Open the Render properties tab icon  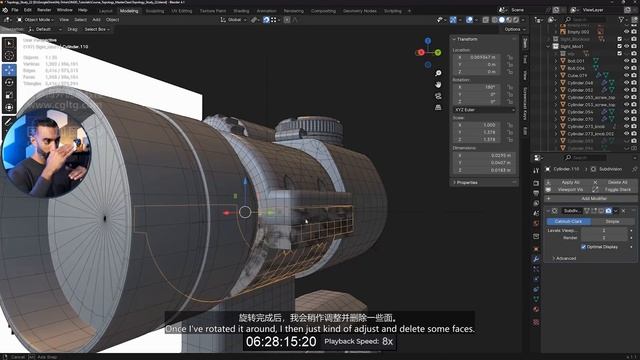click(x=536, y=184)
